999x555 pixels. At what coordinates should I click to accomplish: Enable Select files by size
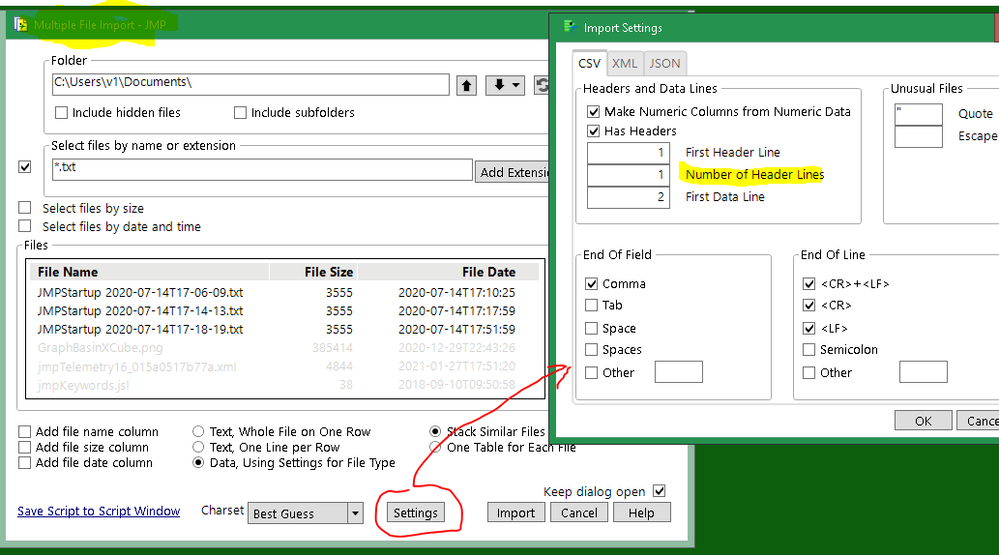(25, 208)
